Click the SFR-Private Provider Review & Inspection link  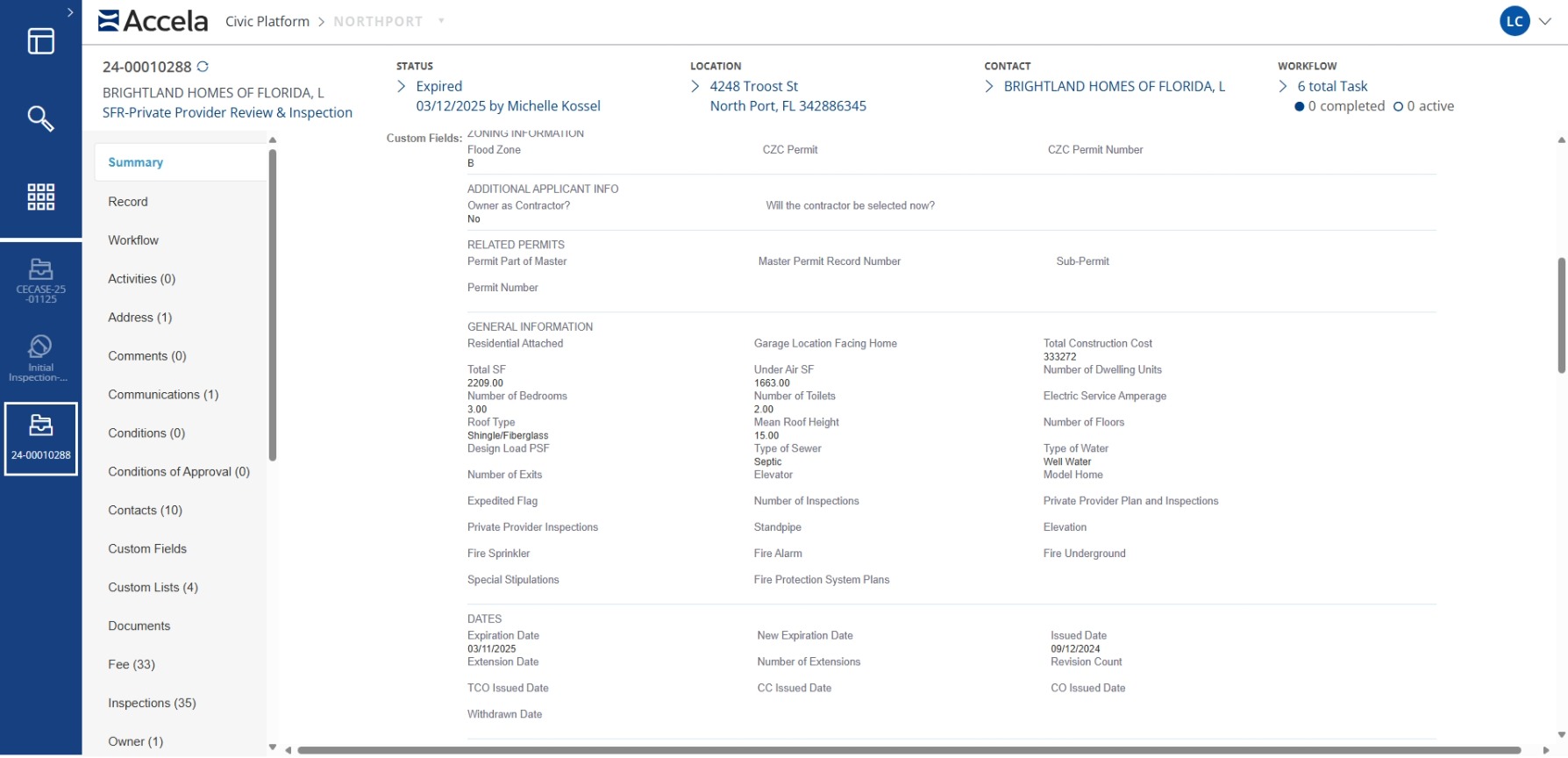point(227,112)
